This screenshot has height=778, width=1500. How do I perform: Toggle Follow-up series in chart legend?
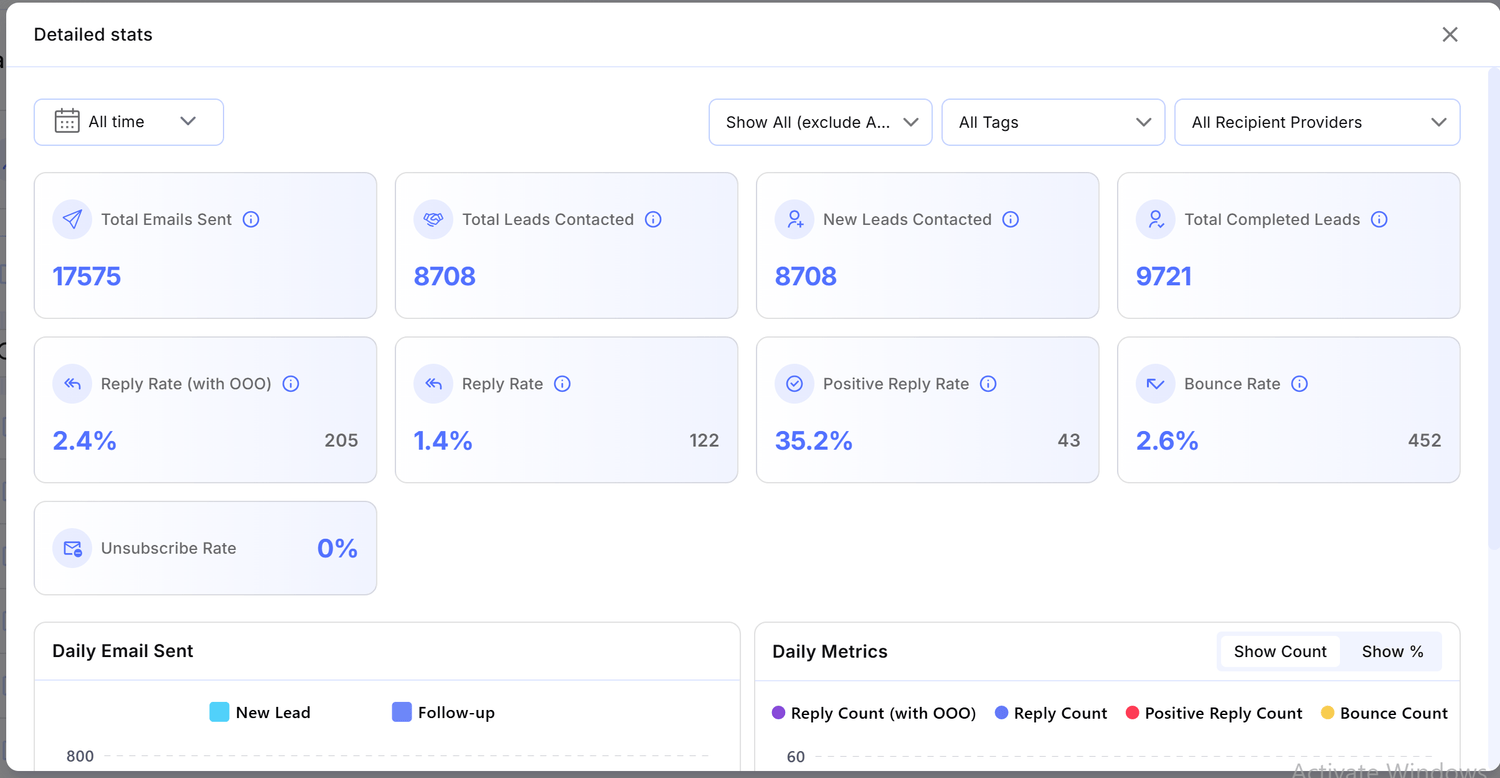pyautogui.click(x=443, y=712)
